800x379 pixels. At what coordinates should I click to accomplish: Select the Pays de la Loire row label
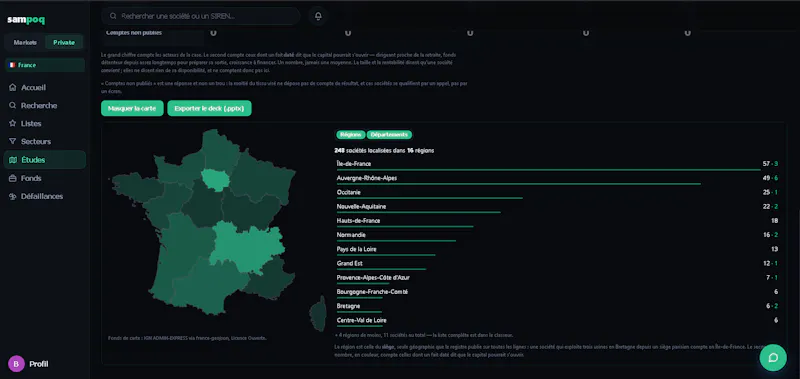coord(357,249)
